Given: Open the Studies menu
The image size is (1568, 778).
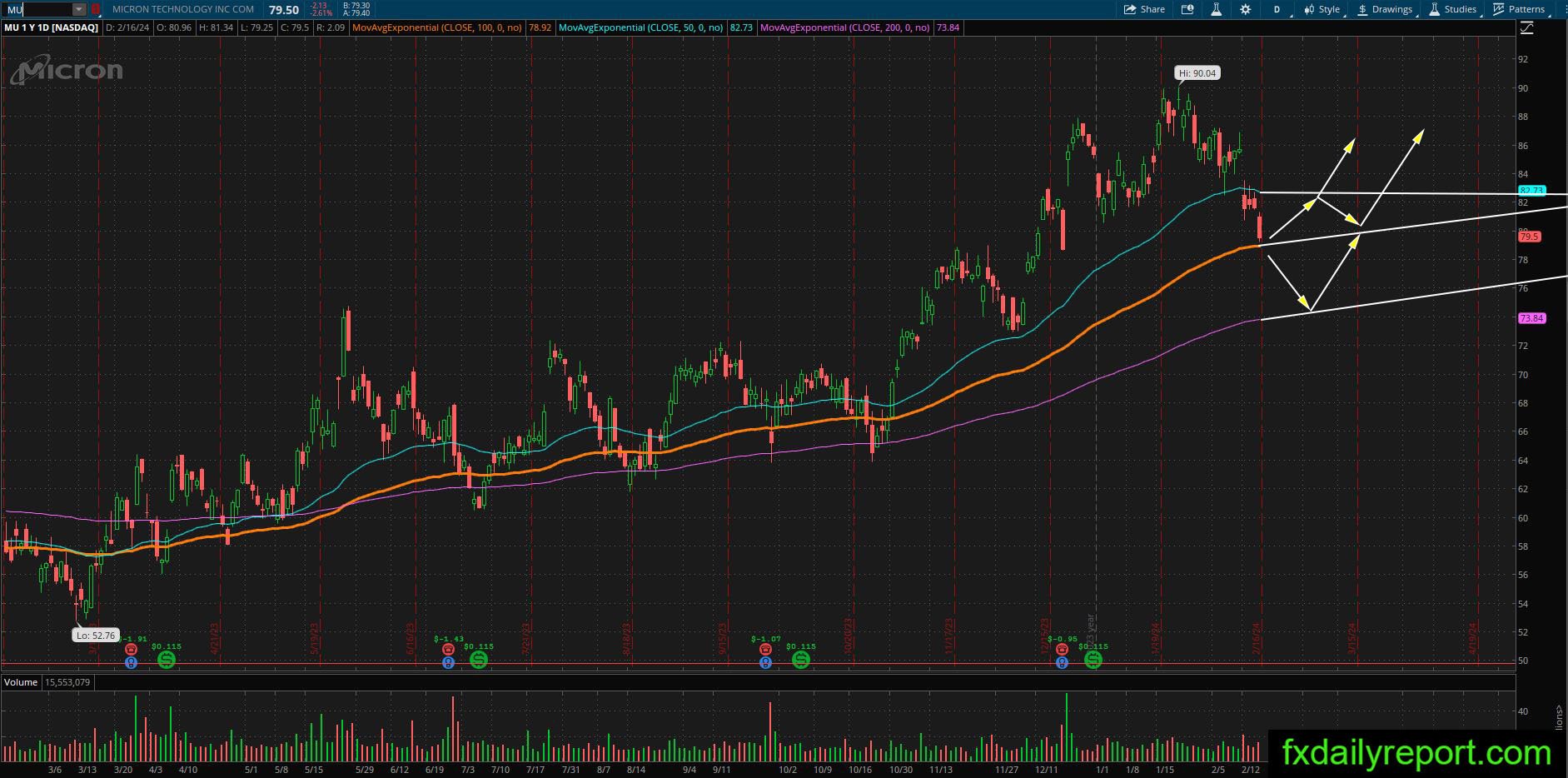Looking at the screenshot, I should (x=1453, y=9).
